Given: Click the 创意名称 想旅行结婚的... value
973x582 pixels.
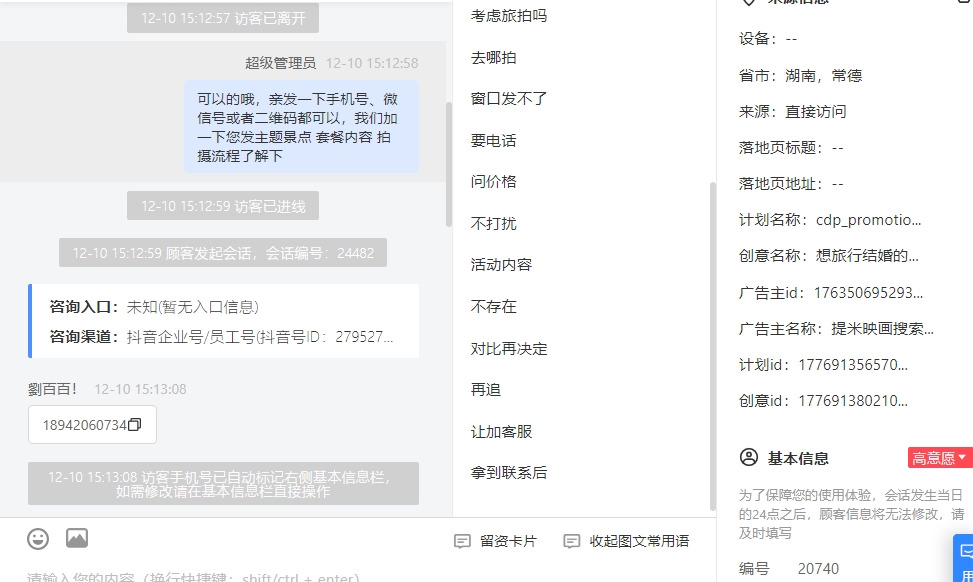Looking at the screenshot, I should [867, 256].
